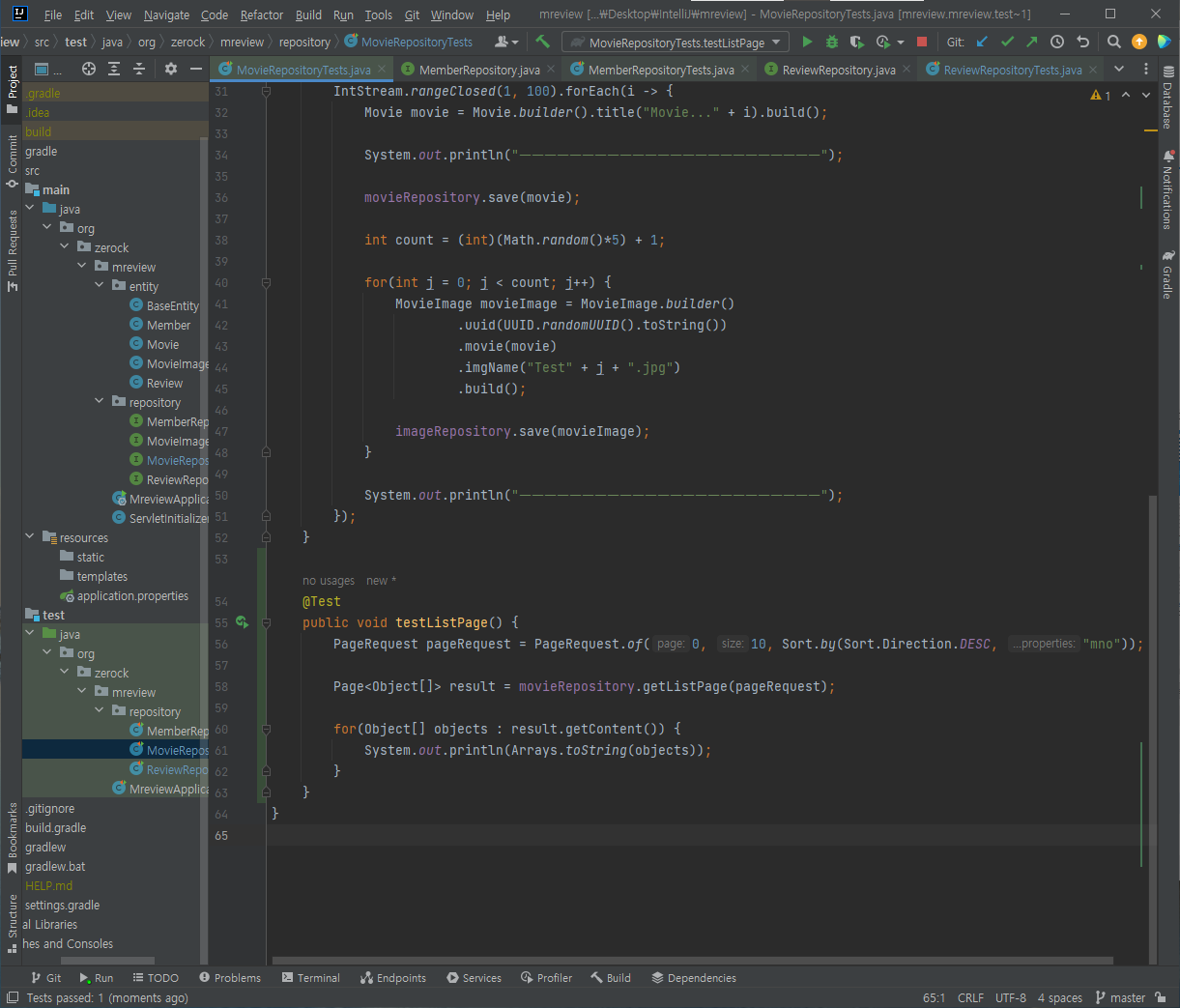1180x1008 pixels.
Task: Click the Git commit checkmark icon
Action: pyautogui.click(x=1007, y=42)
